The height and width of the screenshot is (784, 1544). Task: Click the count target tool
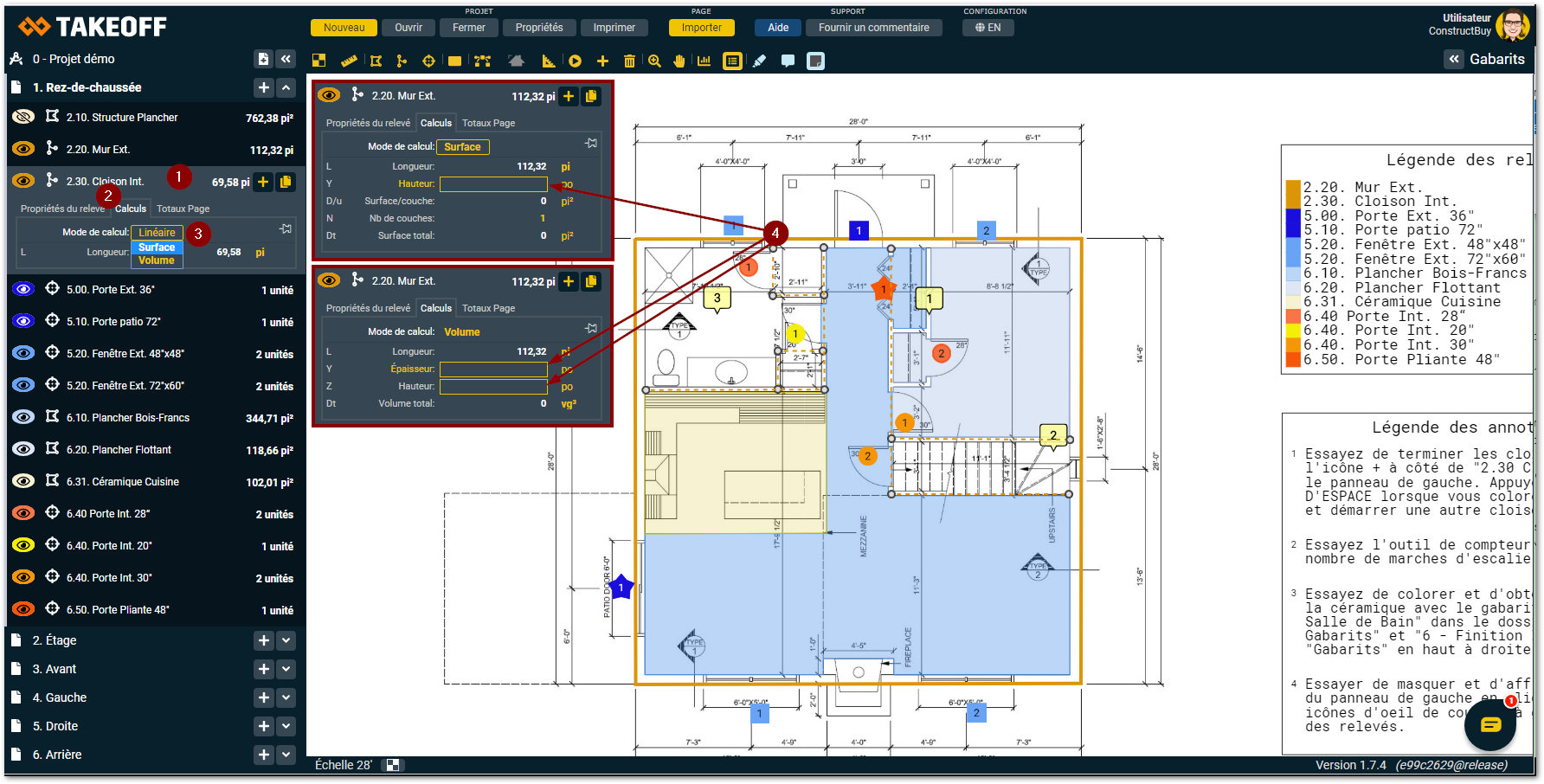click(x=428, y=61)
